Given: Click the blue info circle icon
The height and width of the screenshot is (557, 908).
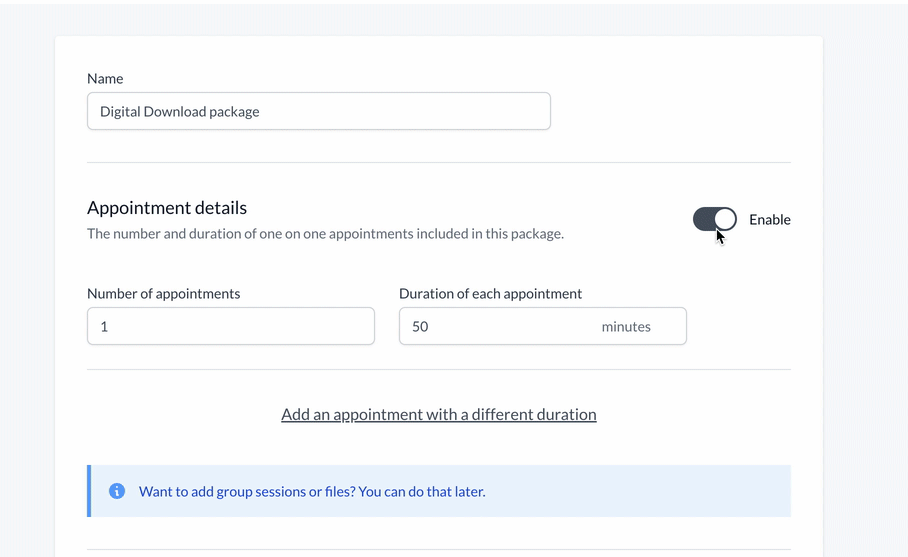Looking at the screenshot, I should coord(117,491).
